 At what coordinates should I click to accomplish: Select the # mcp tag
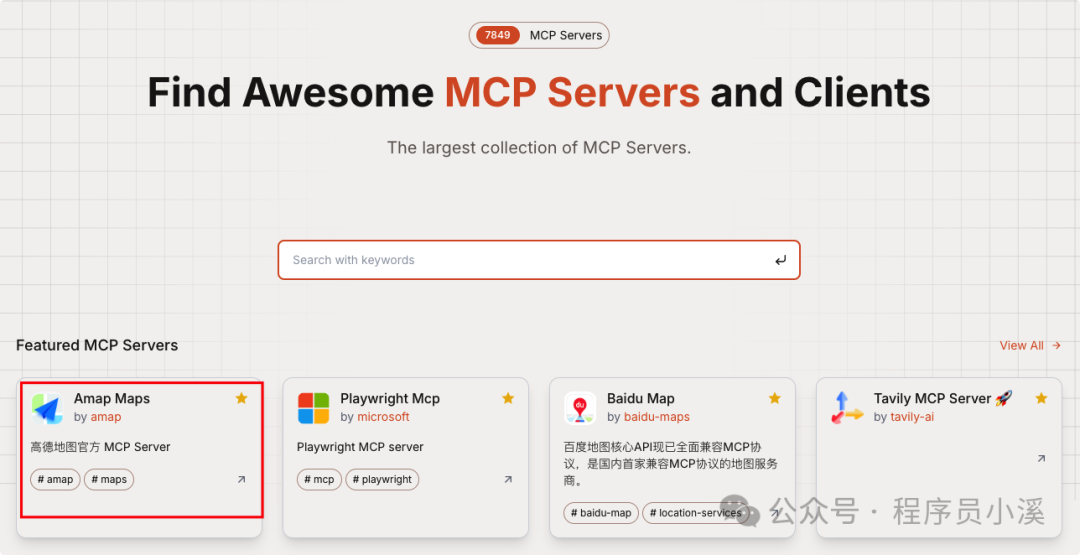click(319, 479)
